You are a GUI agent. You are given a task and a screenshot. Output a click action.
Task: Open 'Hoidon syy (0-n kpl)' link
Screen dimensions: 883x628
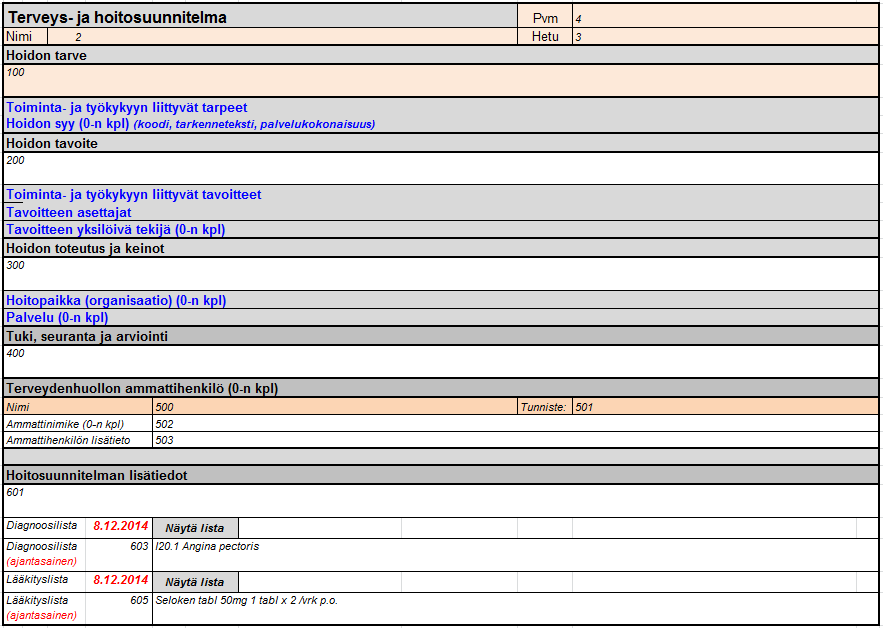[68, 124]
